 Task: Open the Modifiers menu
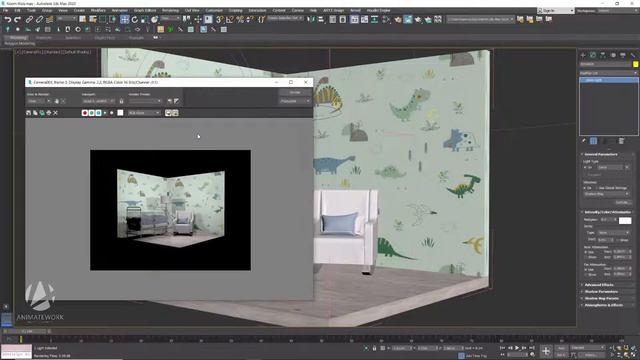click(x=98, y=10)
